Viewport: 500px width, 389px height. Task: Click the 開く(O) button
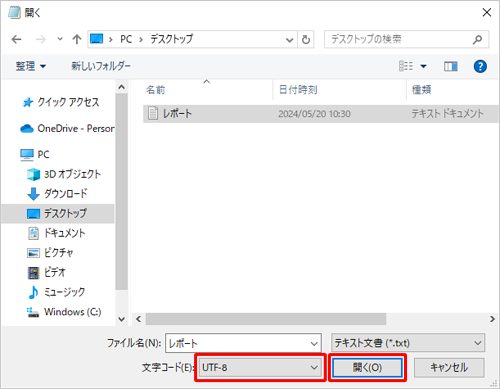tap(367, 368)
